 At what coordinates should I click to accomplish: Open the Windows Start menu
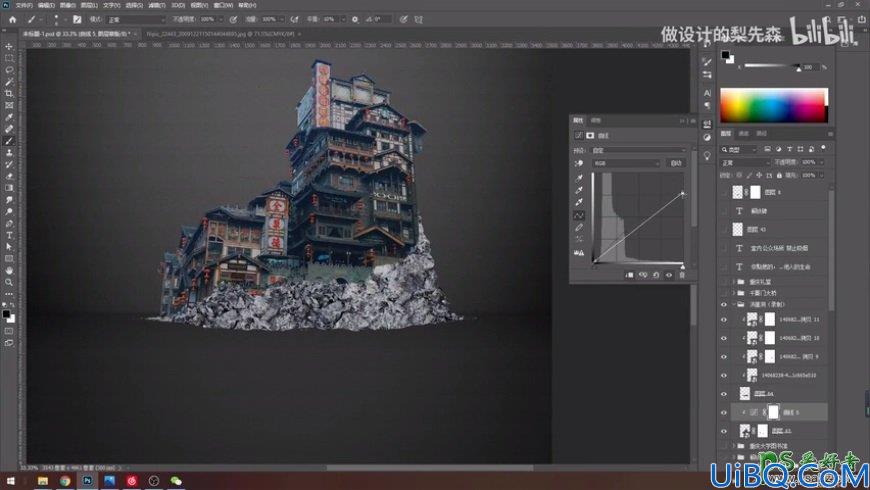pyautogui.click(x=11, y=481)
